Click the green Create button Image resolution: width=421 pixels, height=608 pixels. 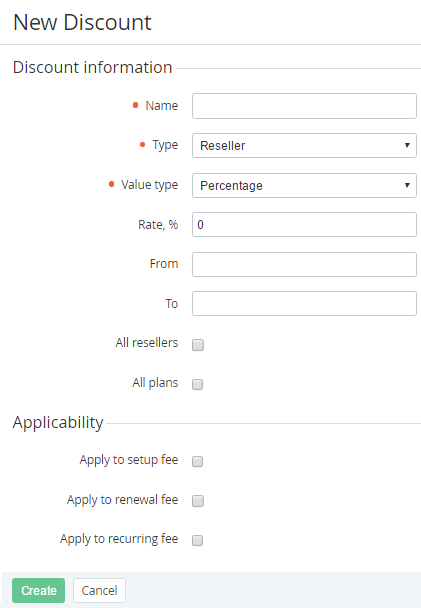[38, 591]
